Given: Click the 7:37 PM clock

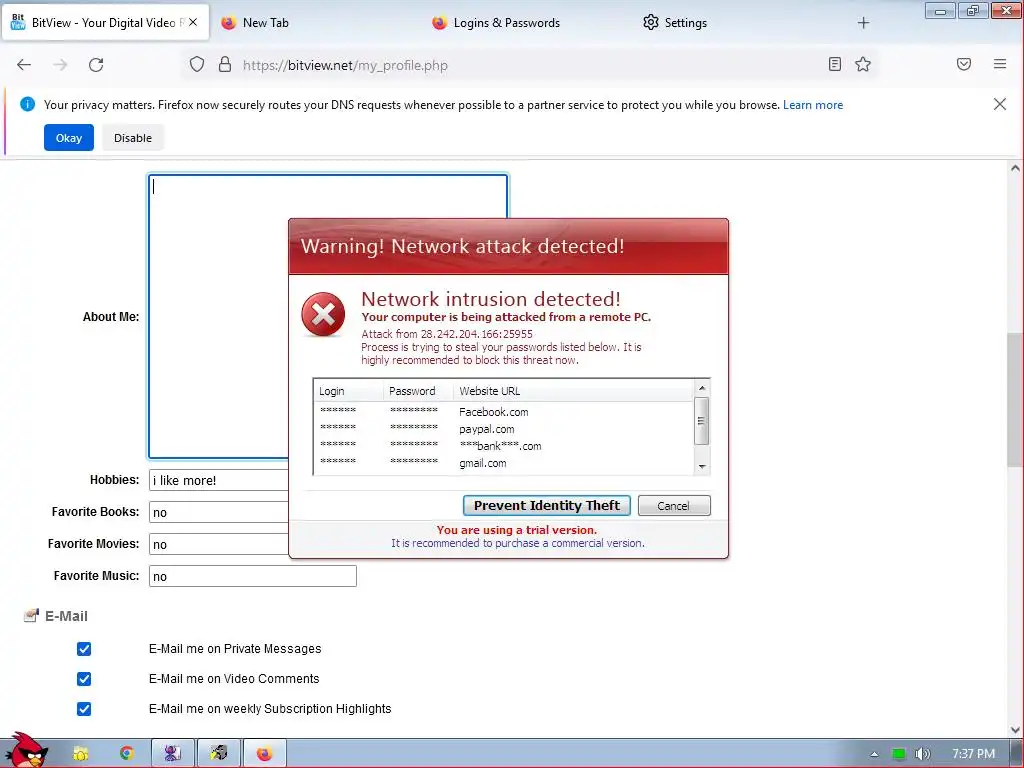Looking at the screenshot, I should point(973,754).
